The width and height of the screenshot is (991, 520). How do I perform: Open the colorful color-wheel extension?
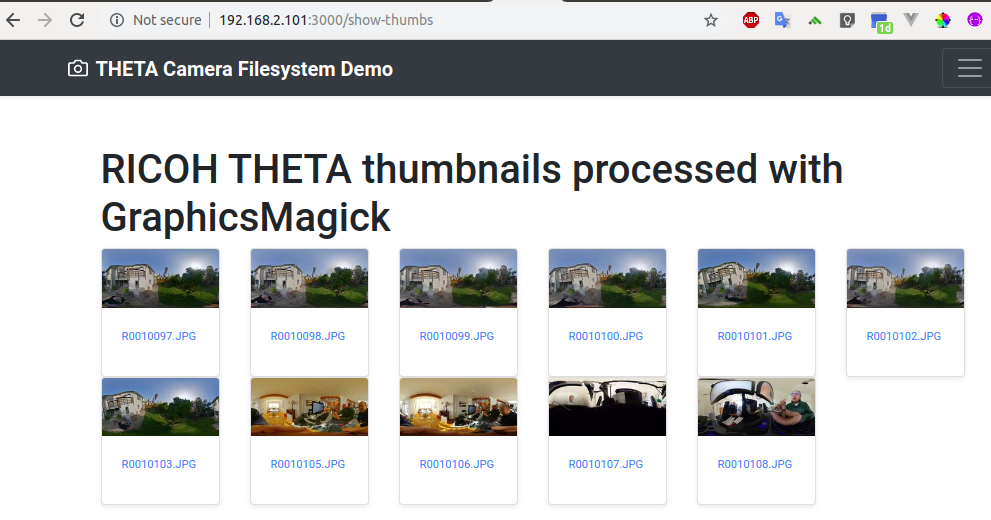(x=942, y=20)
